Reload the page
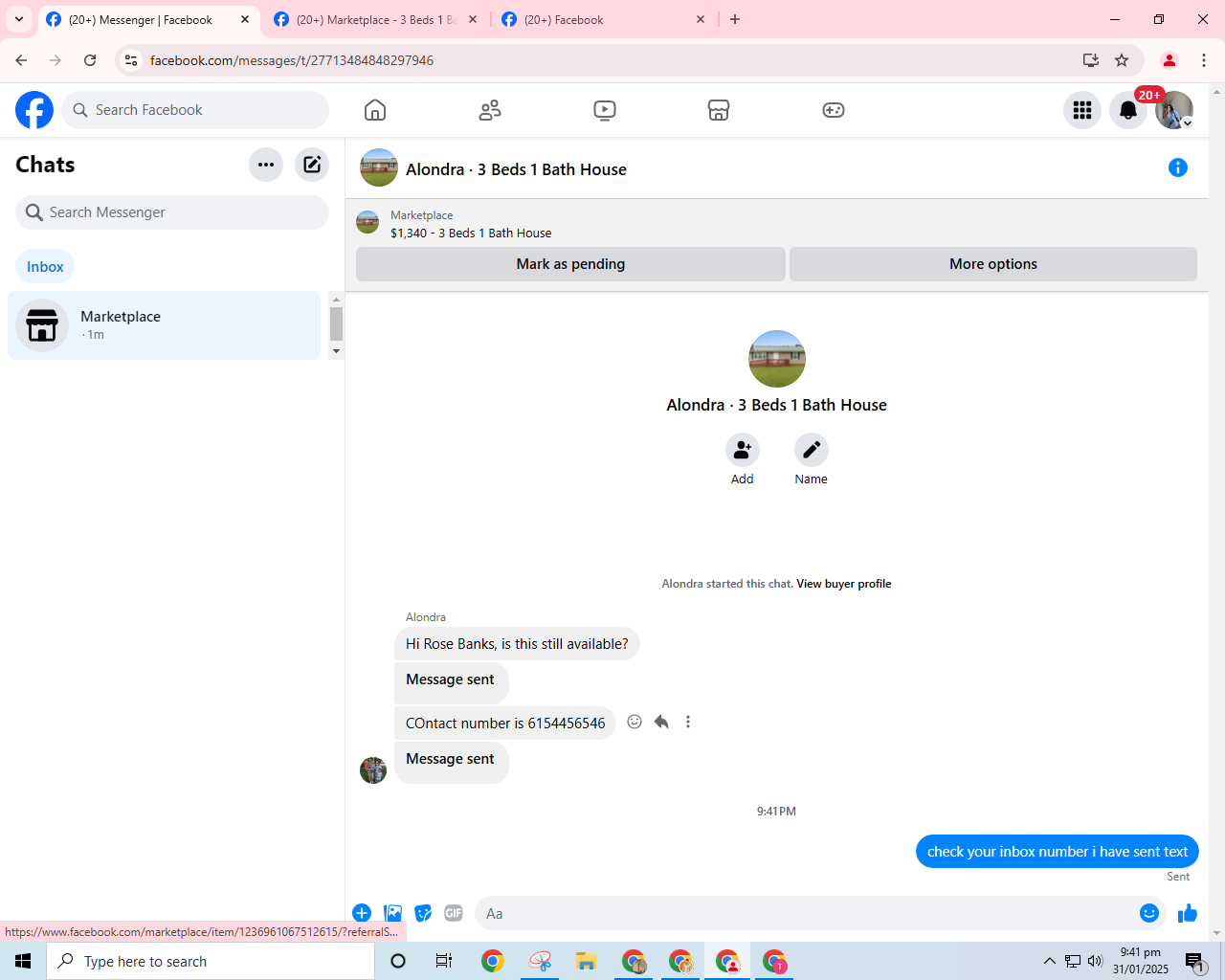This screenshot has height=980, width=1225. pos(90,60)
